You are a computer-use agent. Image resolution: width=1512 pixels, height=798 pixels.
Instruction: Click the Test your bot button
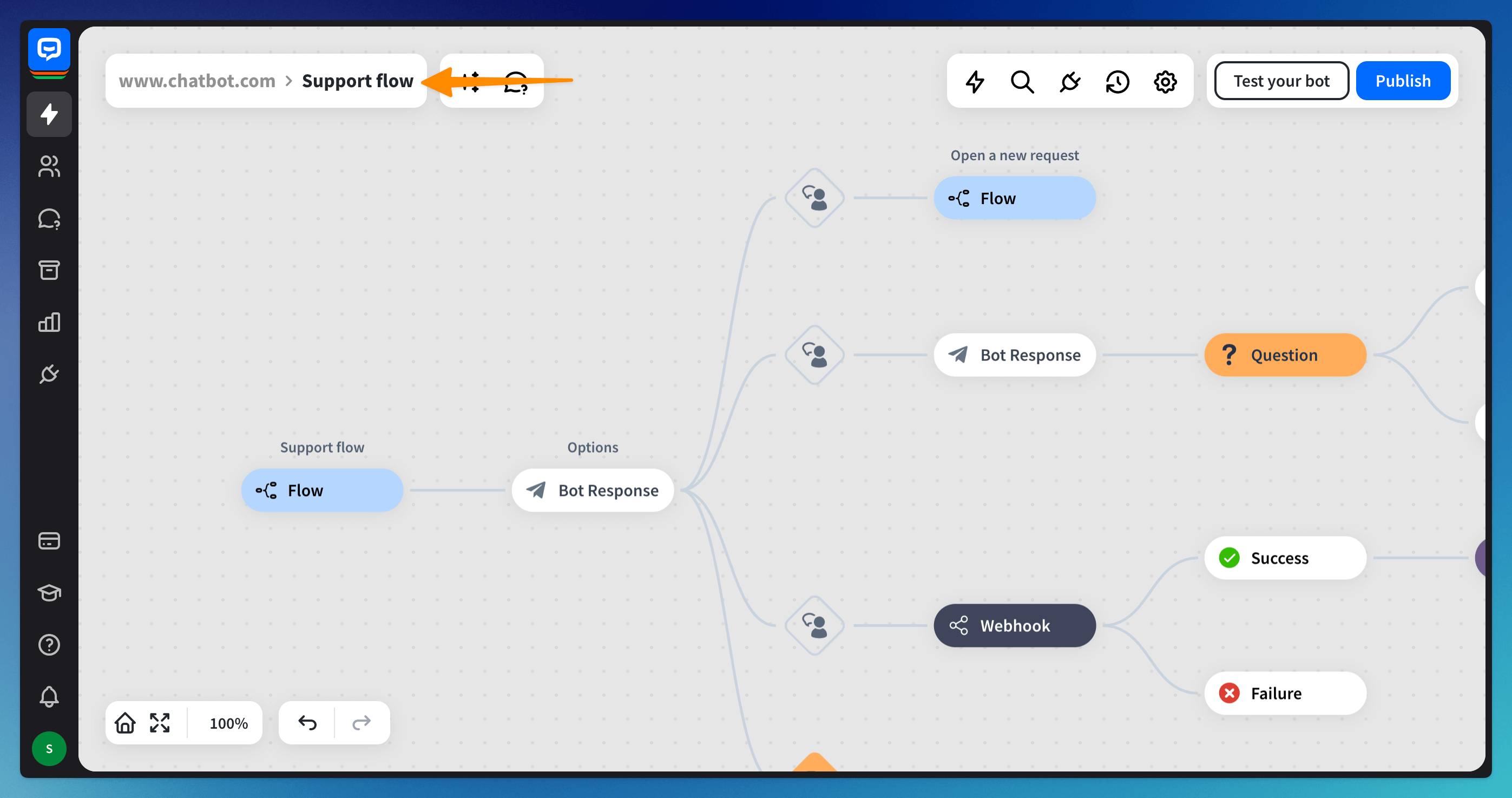click(1281, 81)
